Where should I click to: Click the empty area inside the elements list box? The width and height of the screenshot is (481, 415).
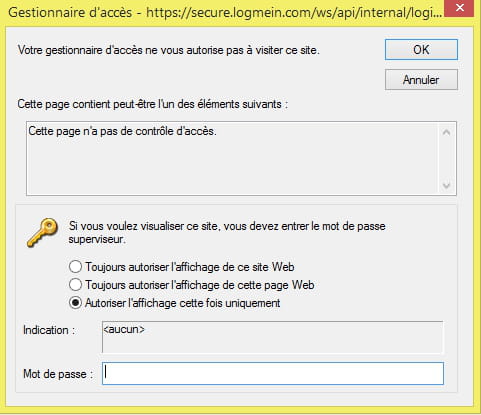click(232, 167)
